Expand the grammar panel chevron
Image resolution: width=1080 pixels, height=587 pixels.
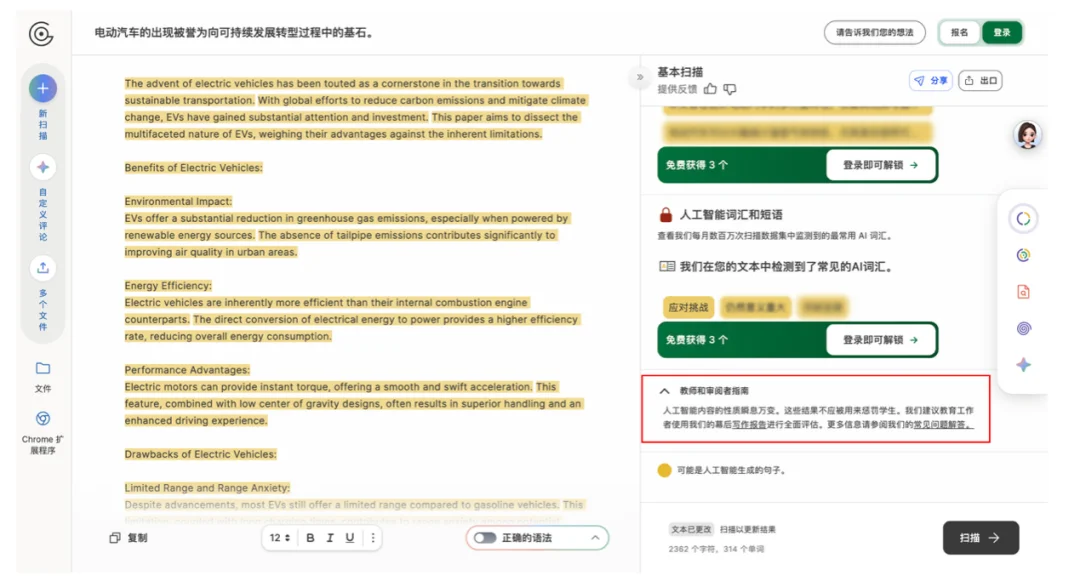tap(596, 537)
